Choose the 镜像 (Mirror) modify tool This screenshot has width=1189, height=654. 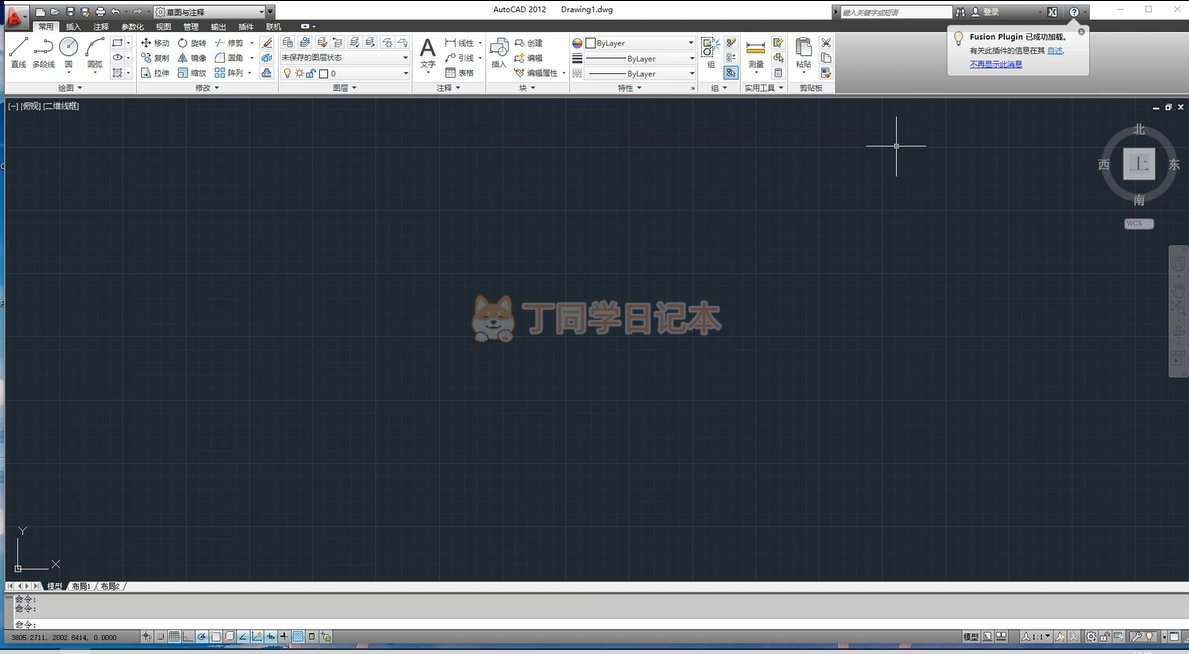pyautogui.click(x=191, y=58)
